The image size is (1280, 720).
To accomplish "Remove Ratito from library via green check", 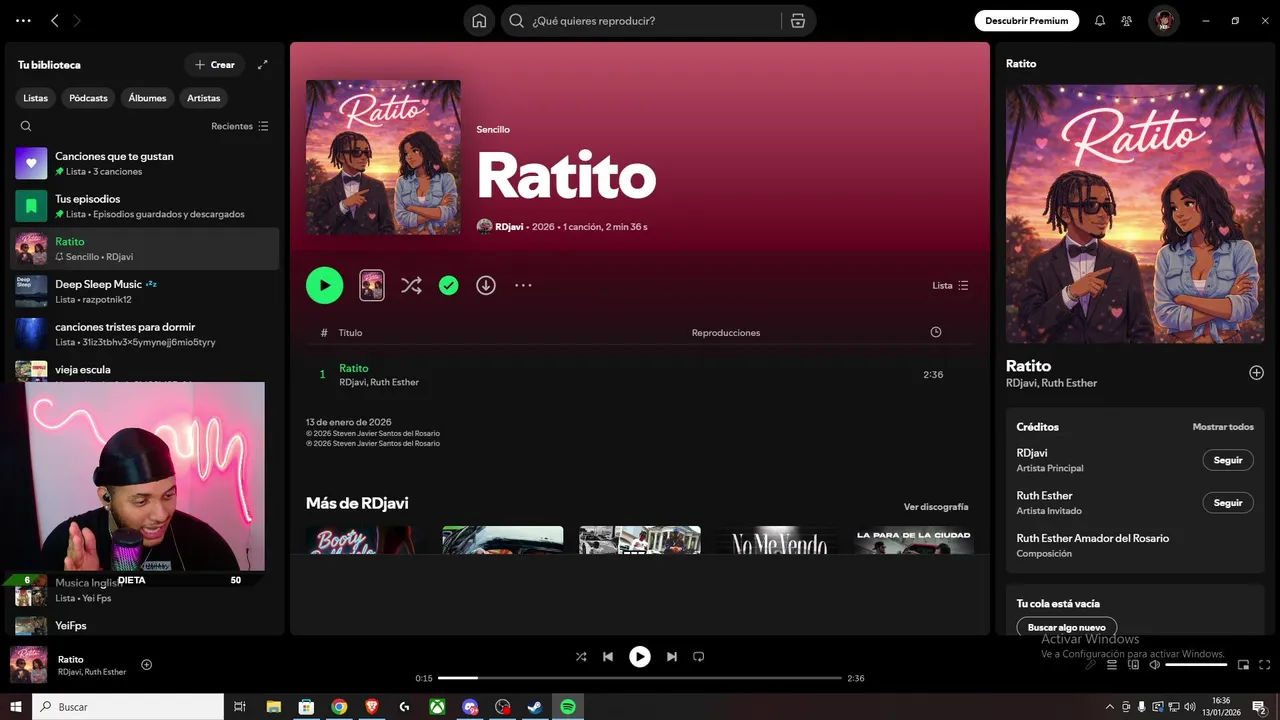I will pos(449,285).
